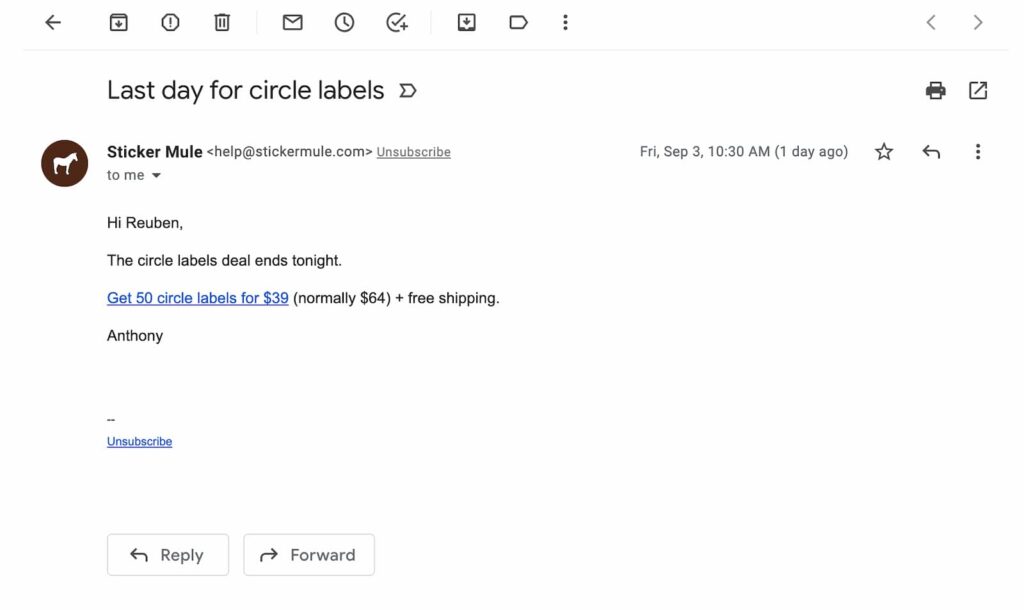This screenshot has width=1024, height=610.
Task: Mark the email as unread
Action: click(x=292, y=22)
